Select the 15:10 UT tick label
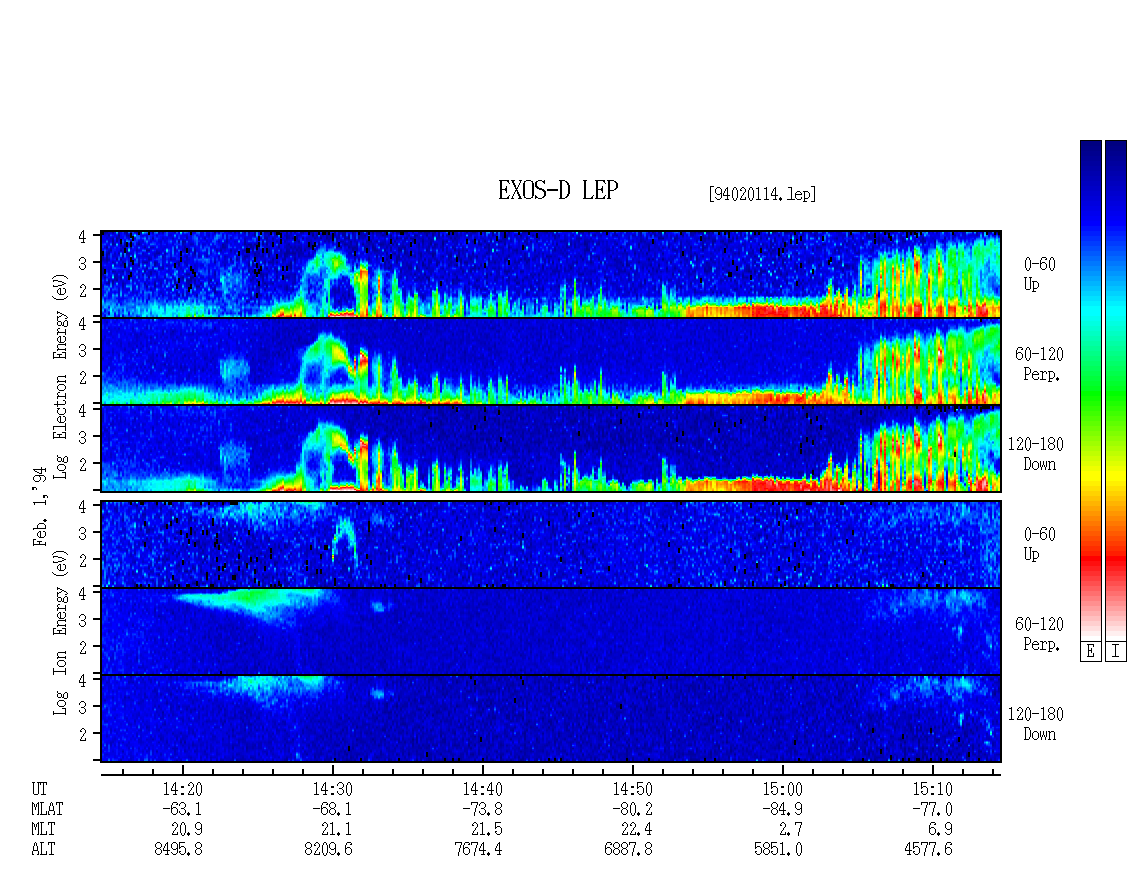 [x=932, y=789]
